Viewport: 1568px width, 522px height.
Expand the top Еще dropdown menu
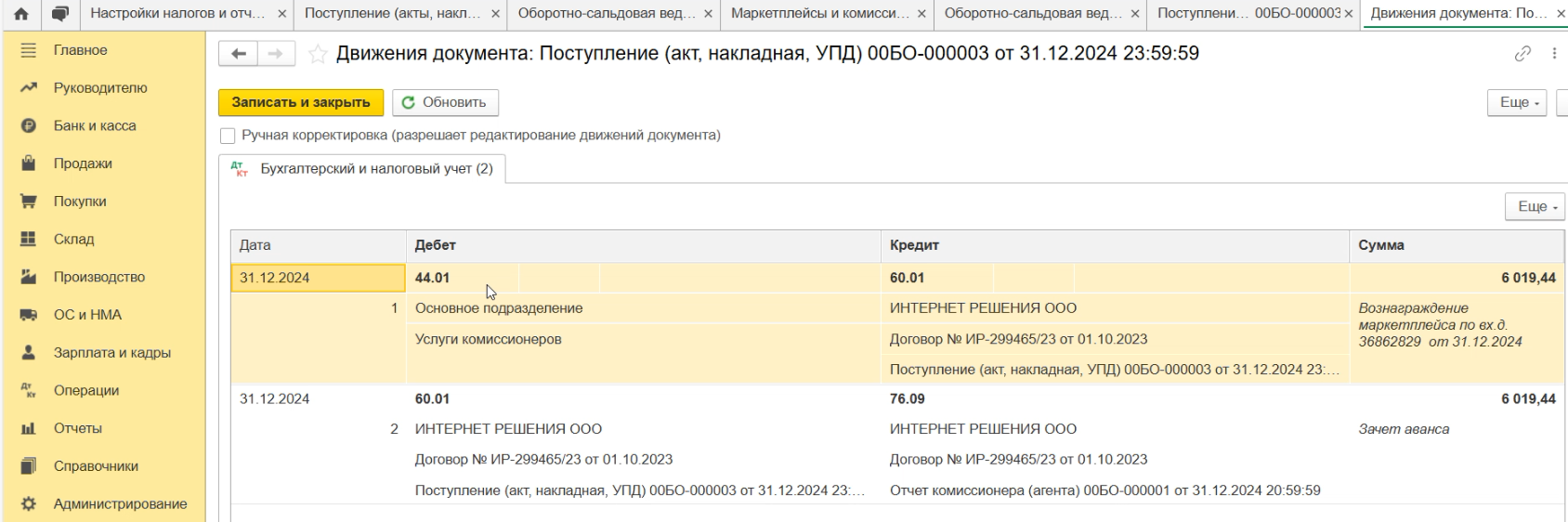pos(1519,102)
